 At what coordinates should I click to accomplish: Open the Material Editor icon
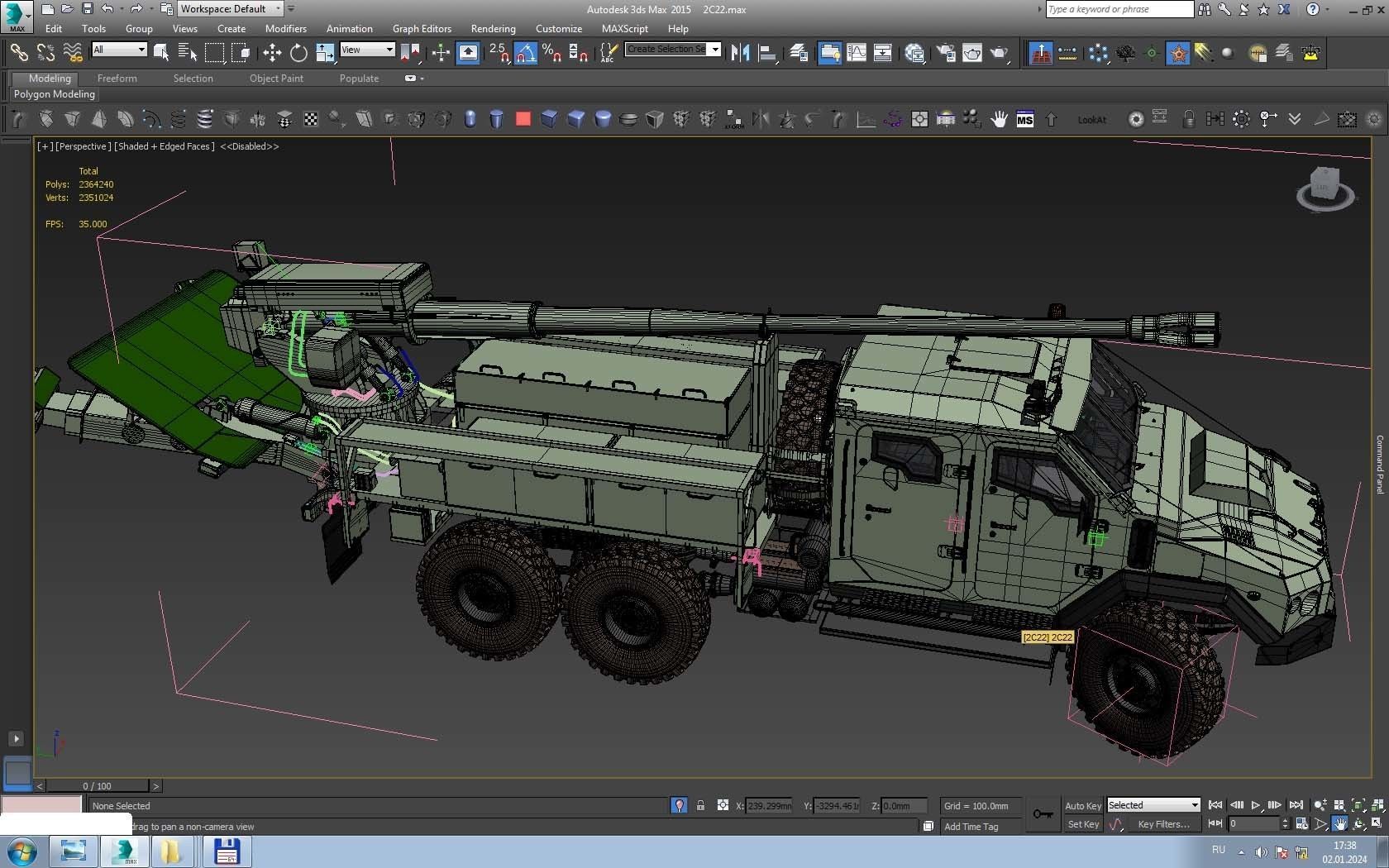click(x=914, y=53)
